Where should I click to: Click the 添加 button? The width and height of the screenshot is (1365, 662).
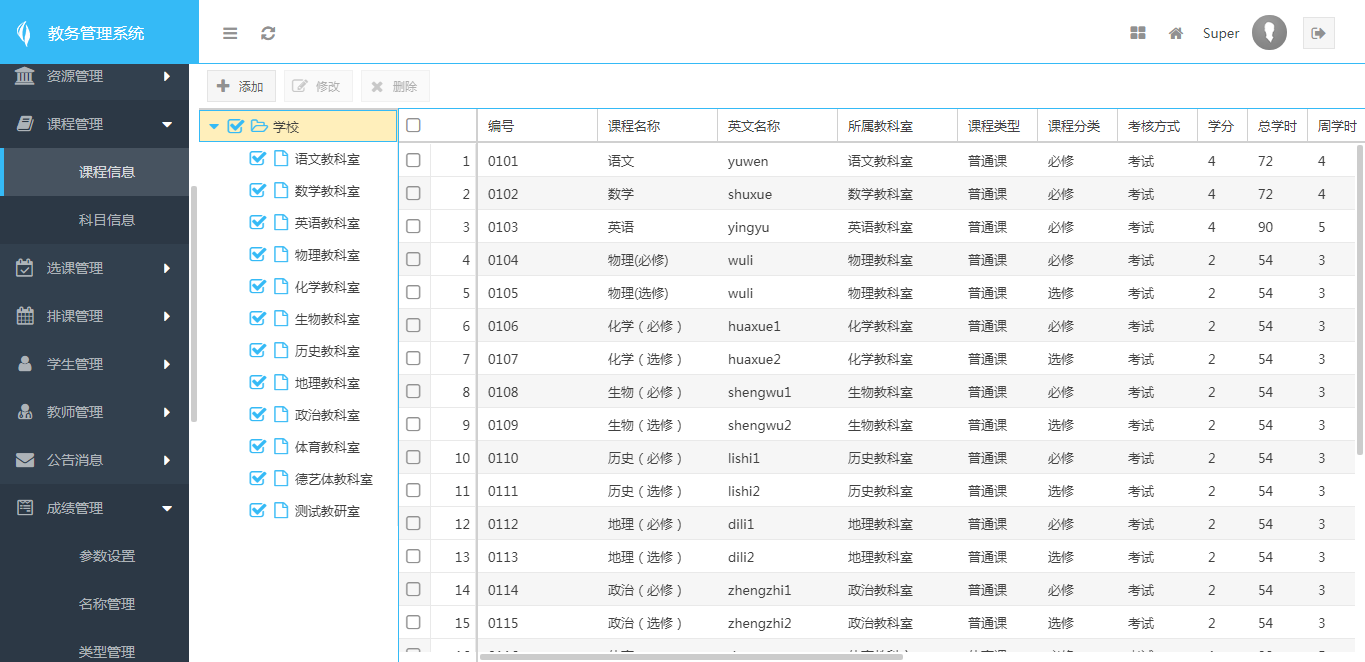pyautogui.click(x=241, y=87)
